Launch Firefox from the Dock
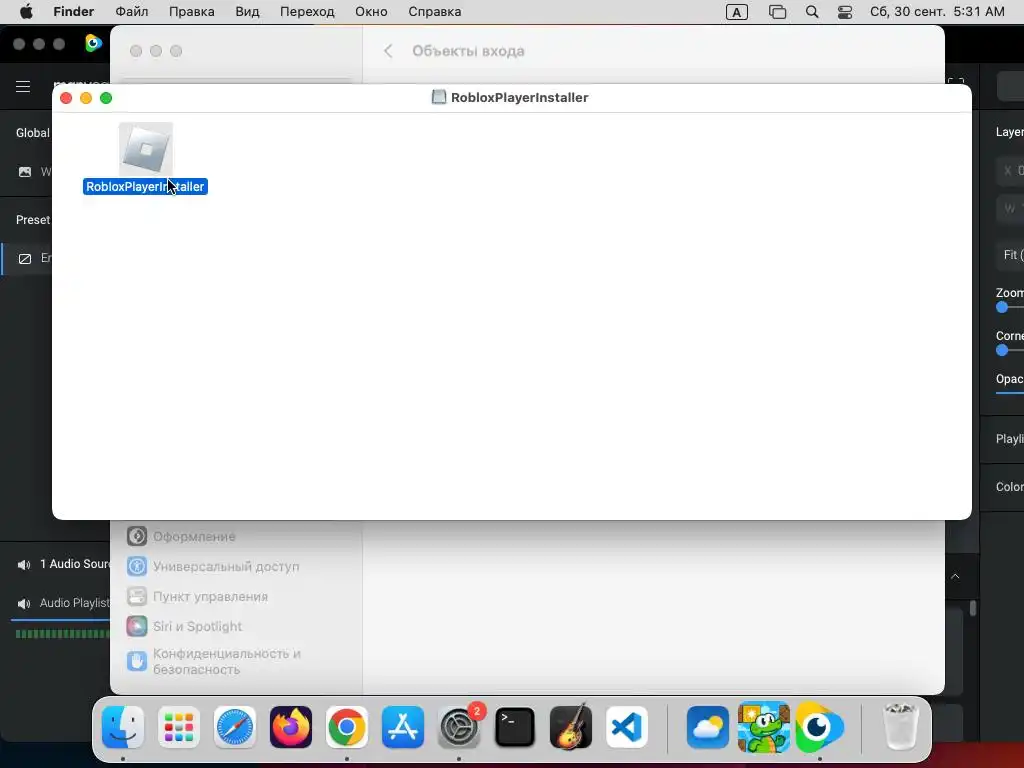 [x=291, y=727]
